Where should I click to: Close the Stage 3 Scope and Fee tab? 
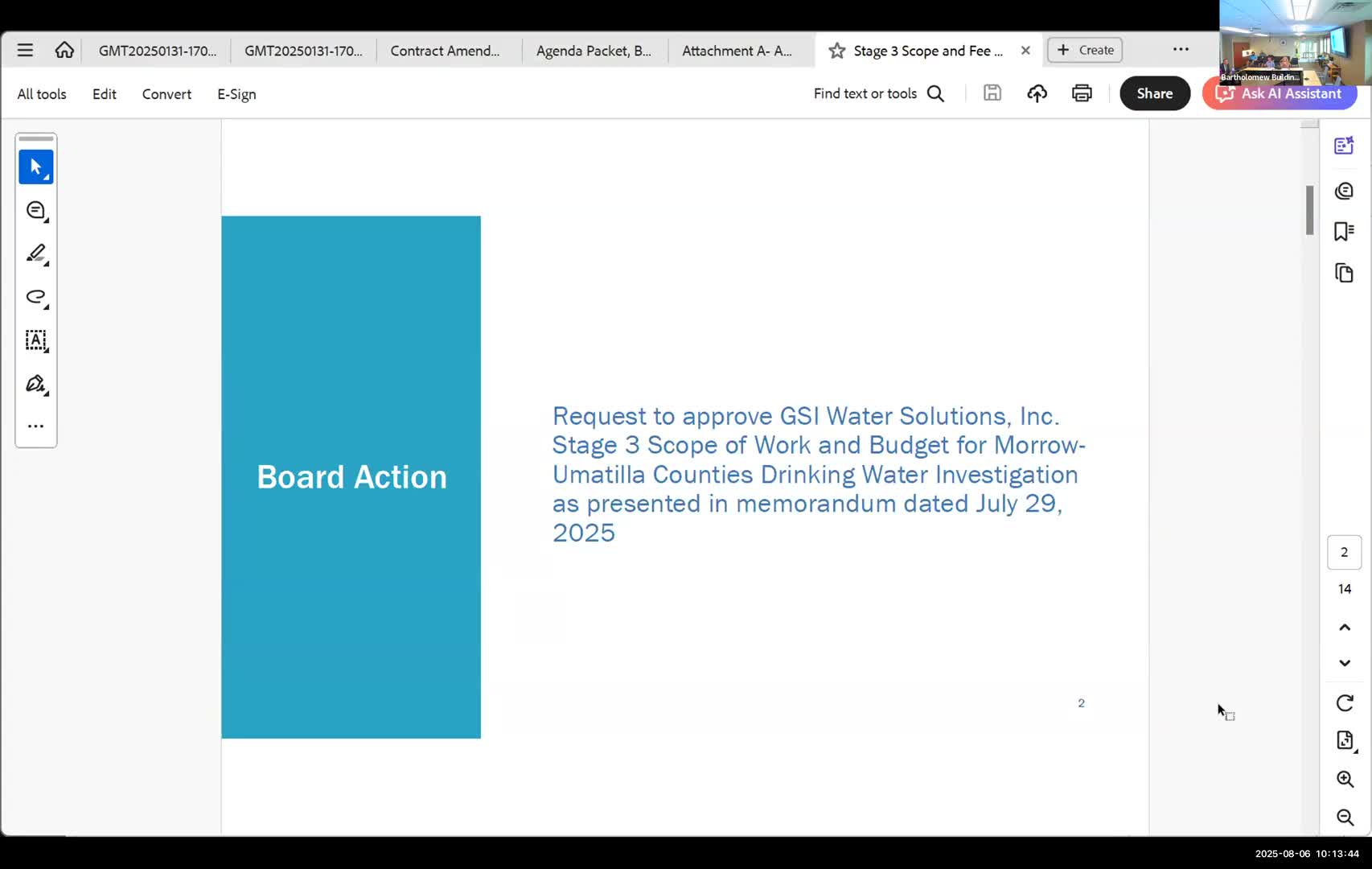click(x=1025, y=51)
